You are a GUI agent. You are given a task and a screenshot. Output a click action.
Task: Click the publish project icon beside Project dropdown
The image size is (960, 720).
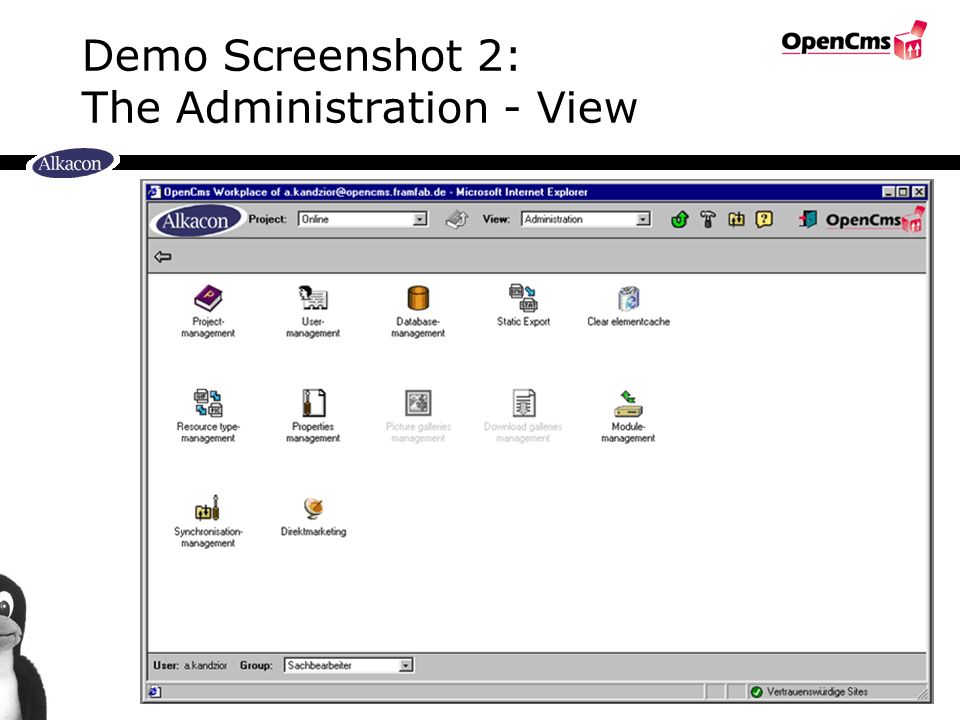click(457, 219)
